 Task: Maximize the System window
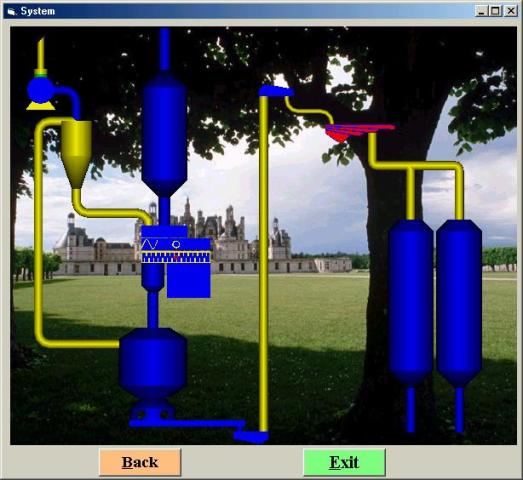tap(496, 11)
